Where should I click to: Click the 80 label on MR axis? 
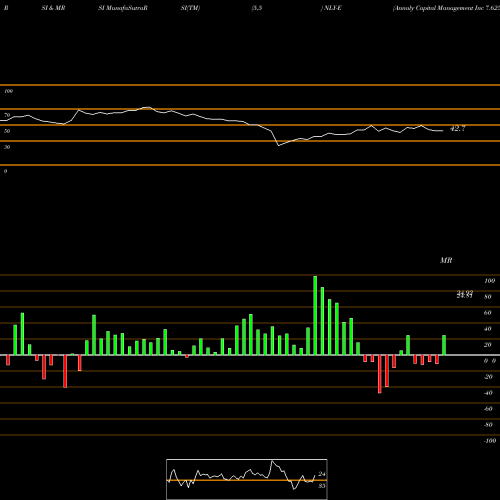488,297
